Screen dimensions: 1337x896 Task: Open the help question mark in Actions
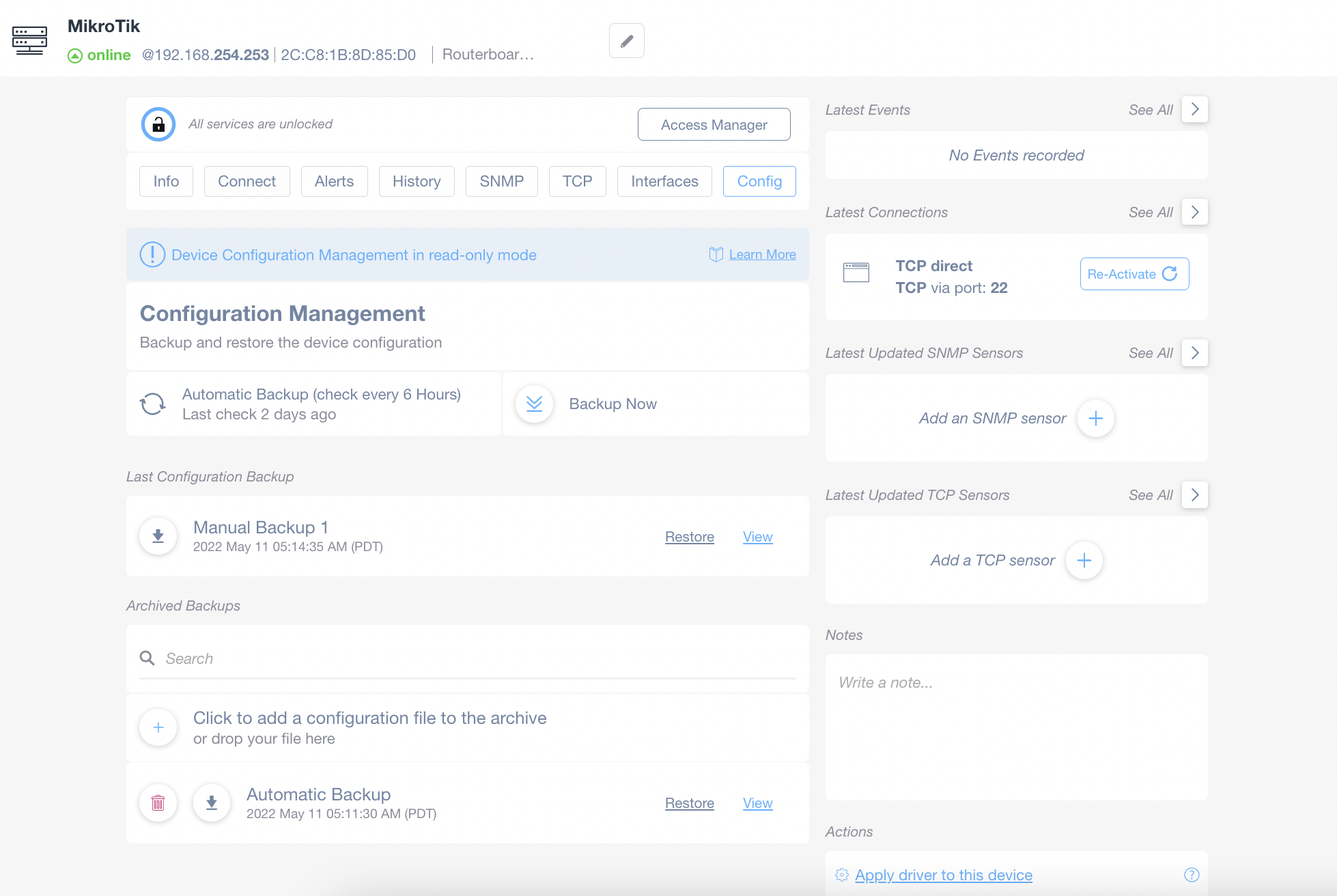tap(1192, 875)
